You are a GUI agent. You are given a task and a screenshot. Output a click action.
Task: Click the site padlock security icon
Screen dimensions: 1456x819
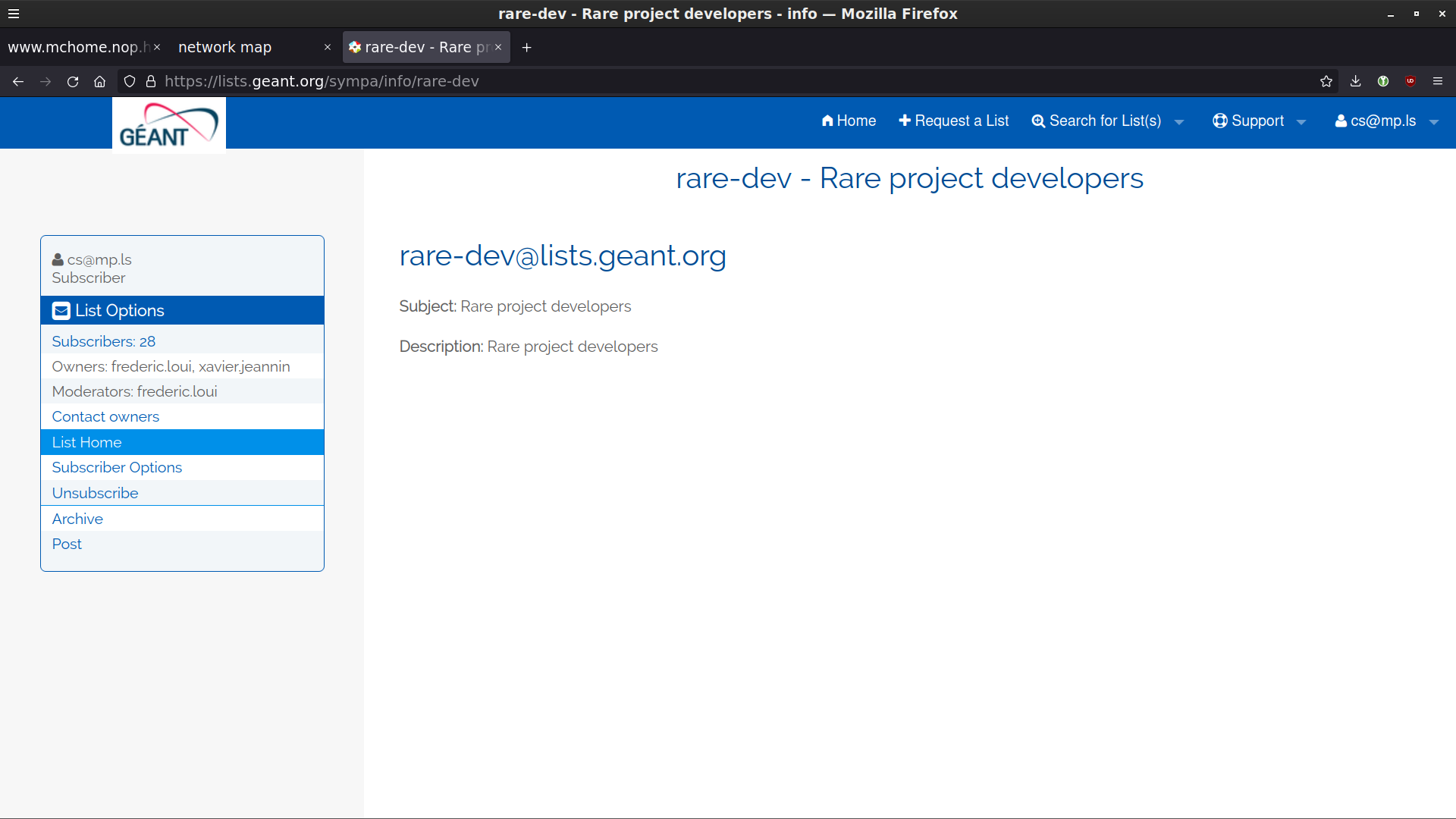coord(151,82)
